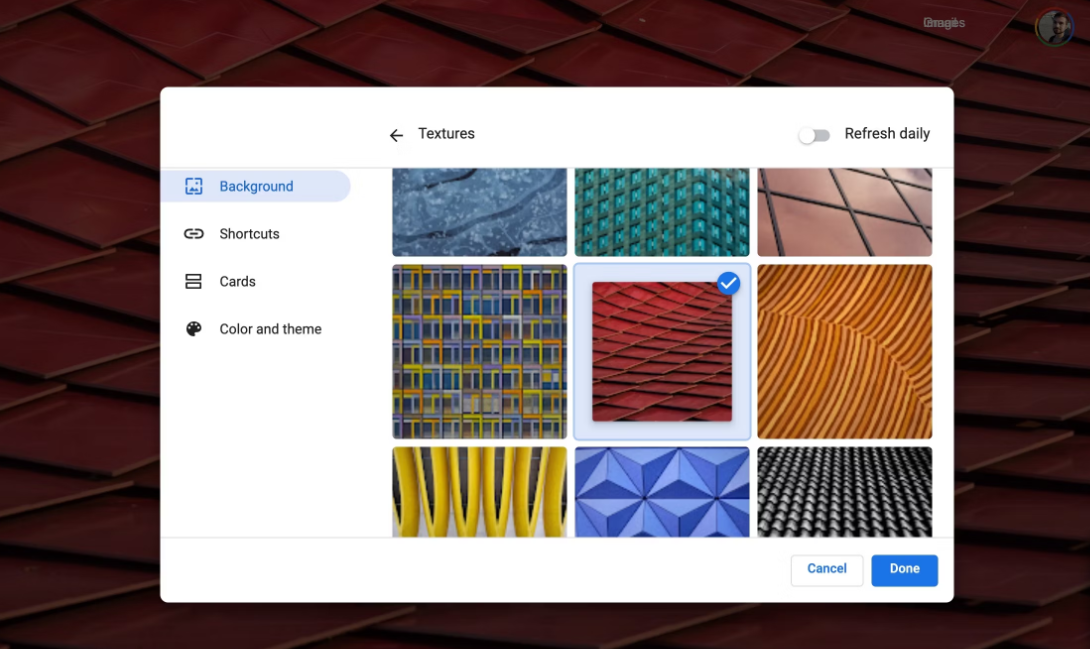1090x649 pixels.
Task: Click the blue checkmark on the red tiles
Action: tap(729, 284)
